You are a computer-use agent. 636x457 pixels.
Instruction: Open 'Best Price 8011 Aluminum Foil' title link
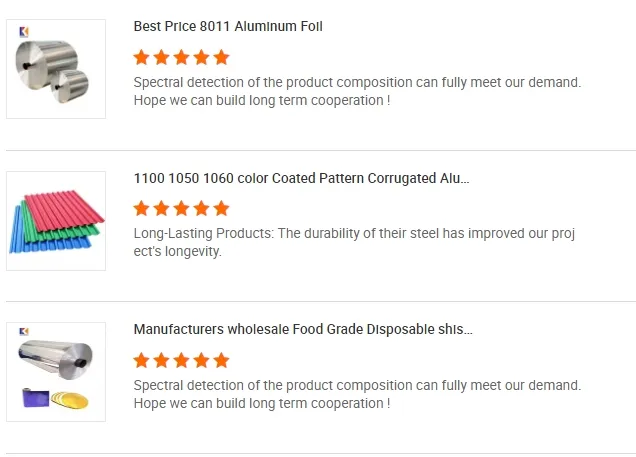click(228, 26)
